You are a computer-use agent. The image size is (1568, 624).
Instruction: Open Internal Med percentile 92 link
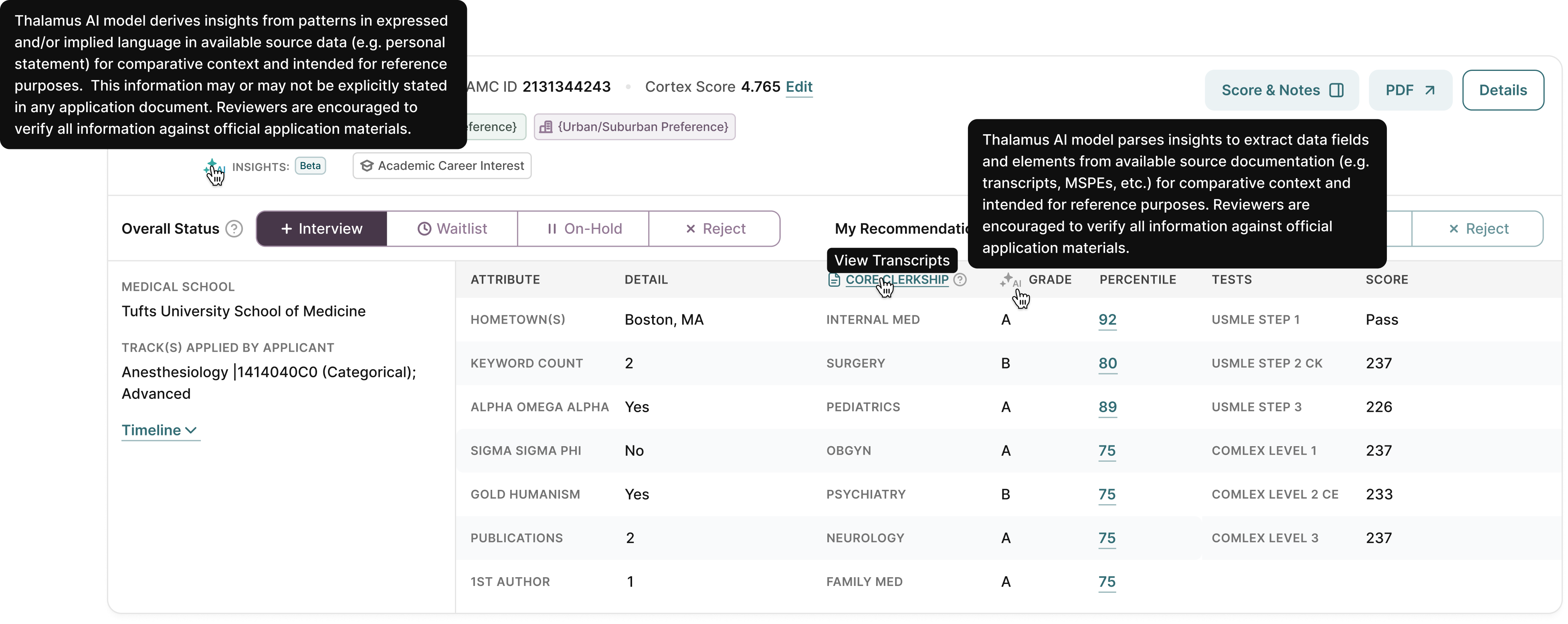coord(1107,320)
